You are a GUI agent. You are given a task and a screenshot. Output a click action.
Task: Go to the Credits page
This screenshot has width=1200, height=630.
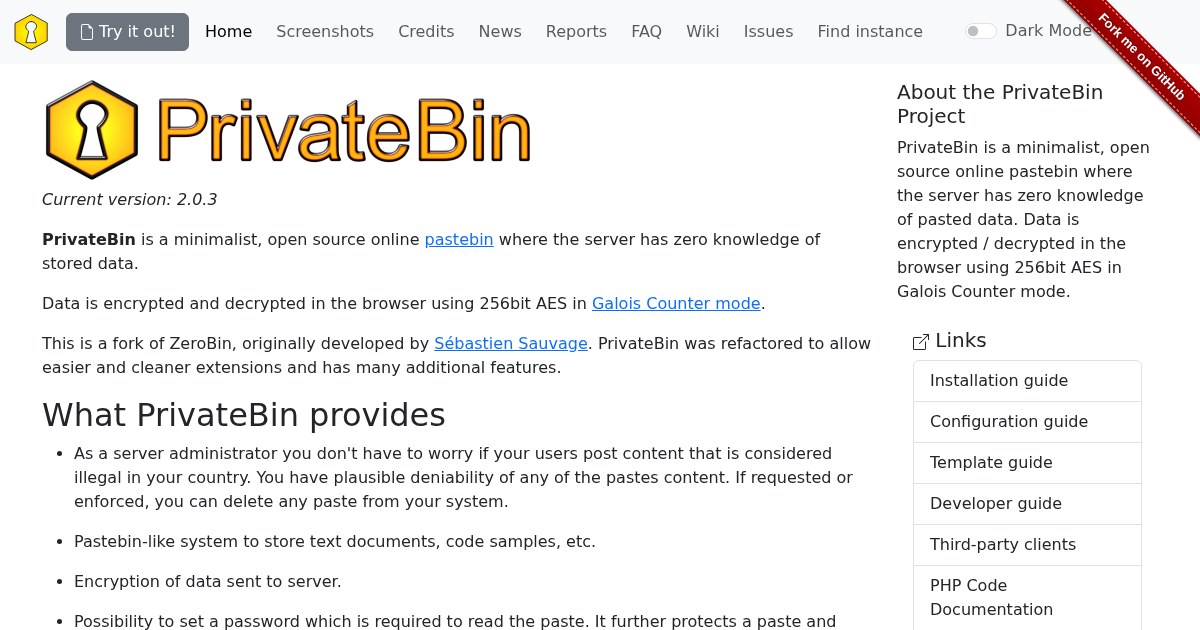point(426,32)
